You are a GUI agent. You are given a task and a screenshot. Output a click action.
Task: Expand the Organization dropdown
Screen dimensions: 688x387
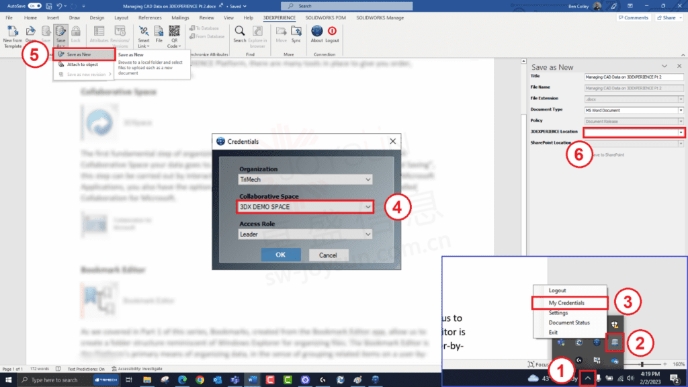305,179
